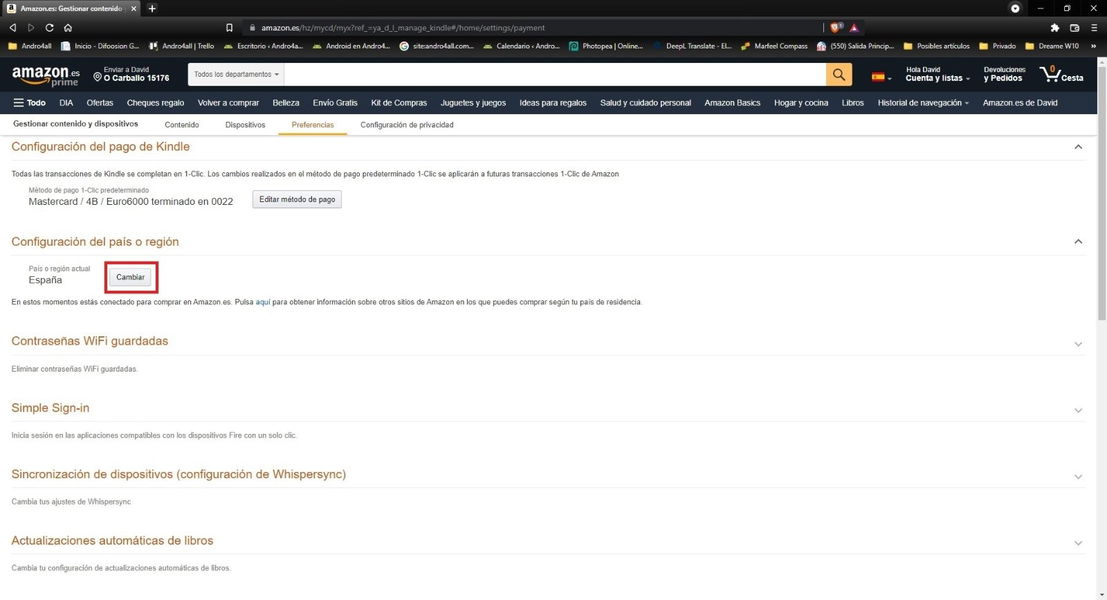
Task: Open Ofertas in navigation bar
Action: click(100, 103)
